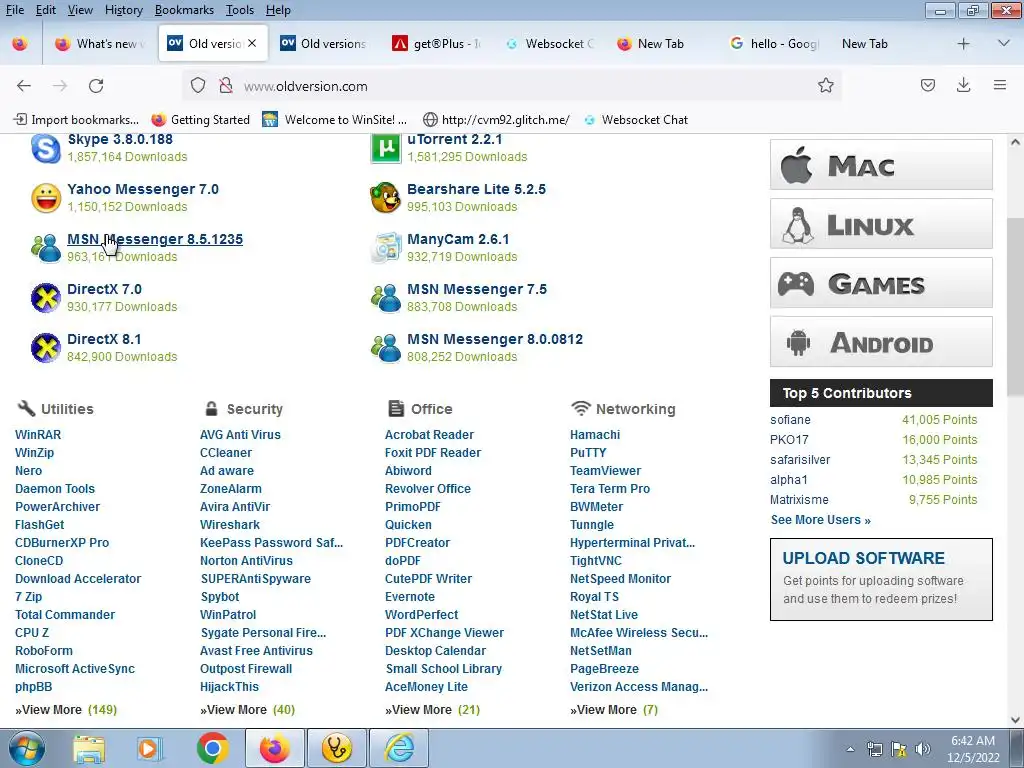Expand View More under Utilities
The image size is (1024, 768).
65,710
